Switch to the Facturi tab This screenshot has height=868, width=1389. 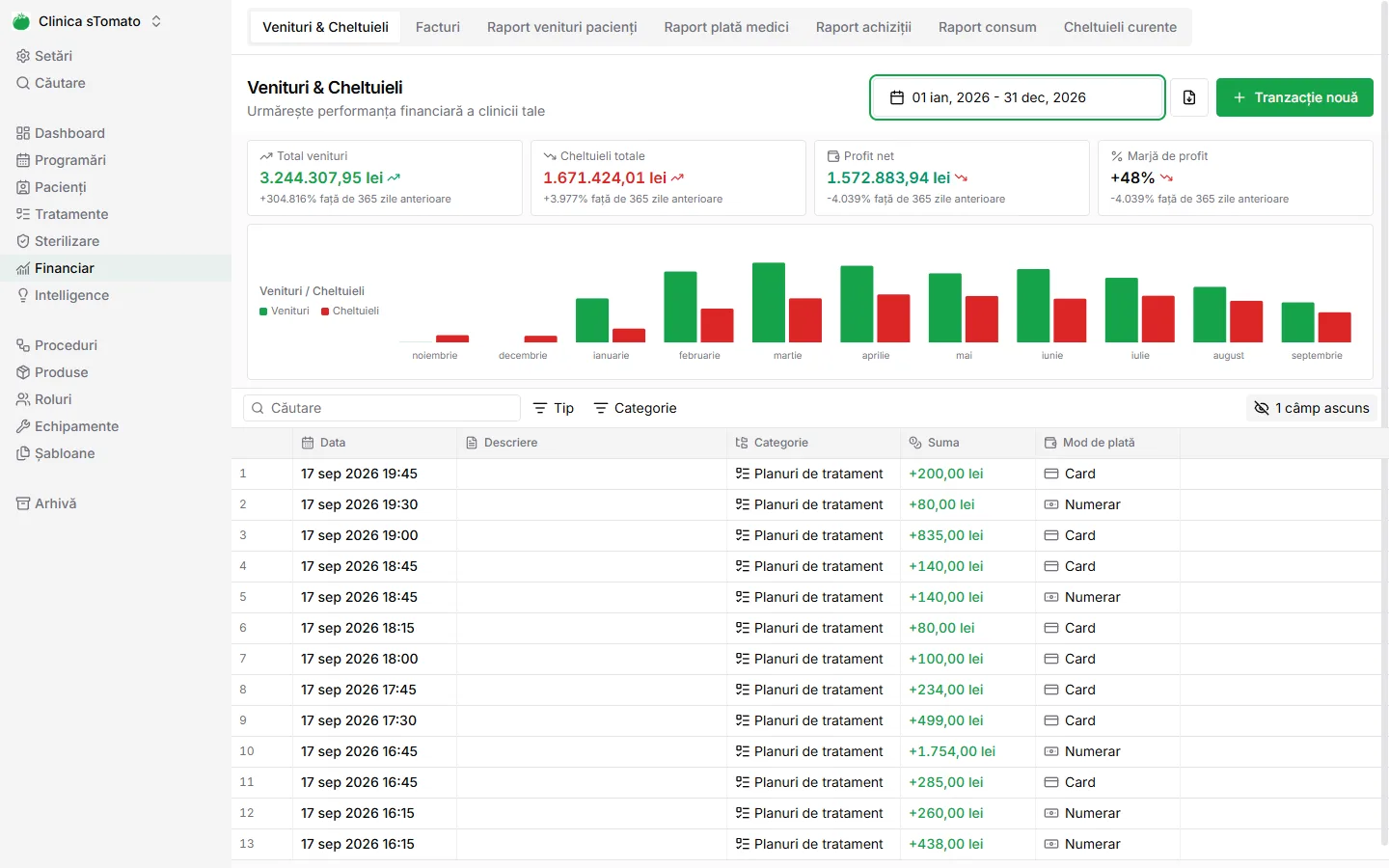(438, 27)
